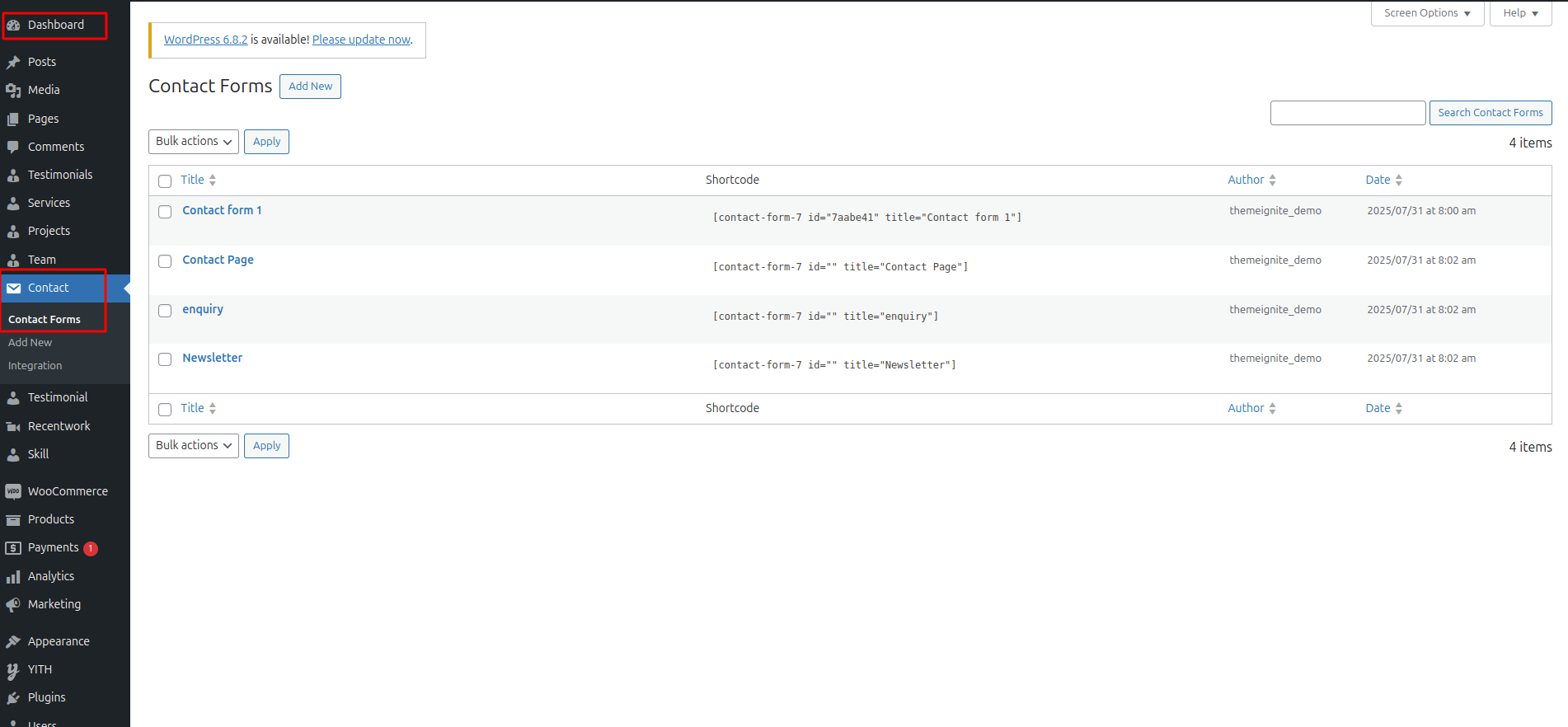Sort by Author in header row
This screenshot has height=727, width=1568.
pyautogui.click(x=1251, y=180)
